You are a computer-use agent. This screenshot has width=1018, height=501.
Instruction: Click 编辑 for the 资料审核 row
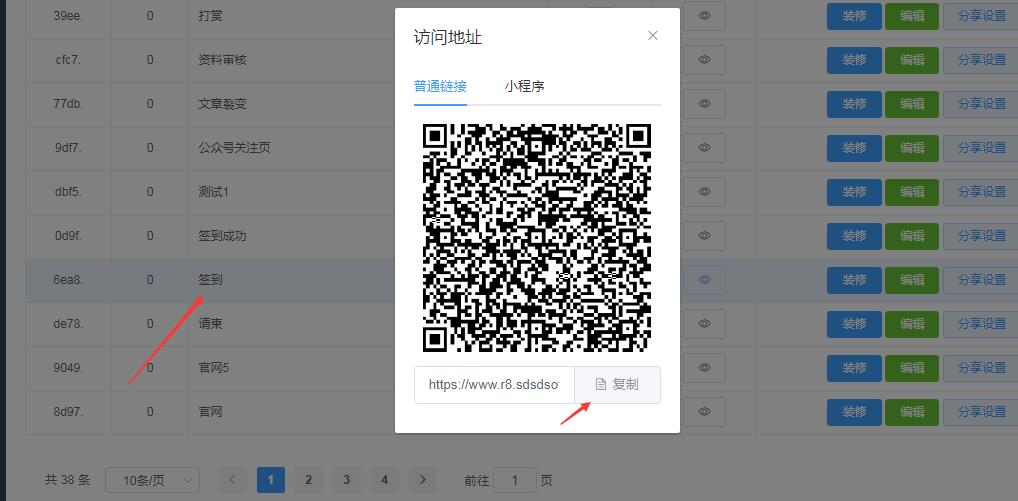(912, 60)
